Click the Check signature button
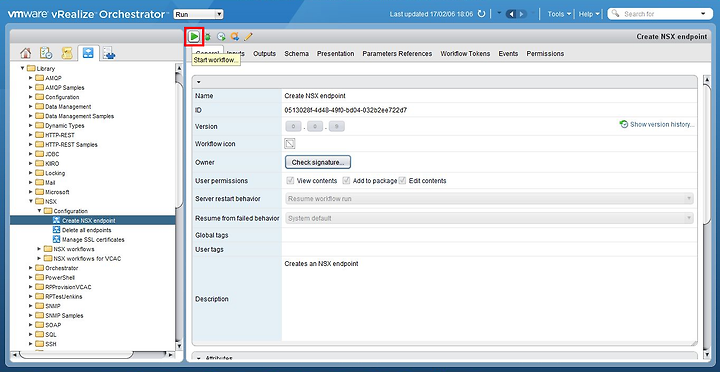The width and height of the screenshot is (720, 372). pos(318,162)
